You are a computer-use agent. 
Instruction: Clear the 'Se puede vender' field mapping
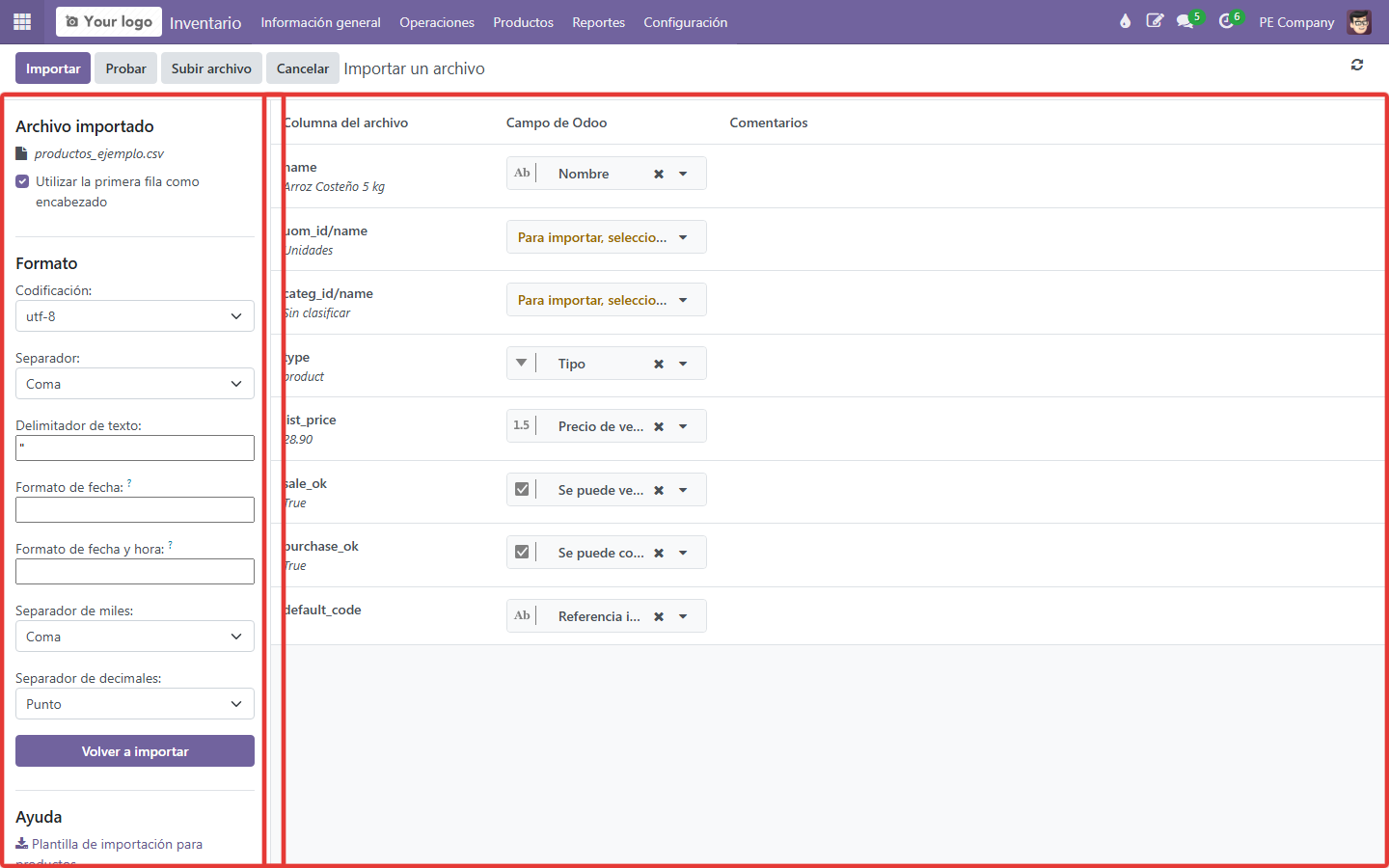659,490
